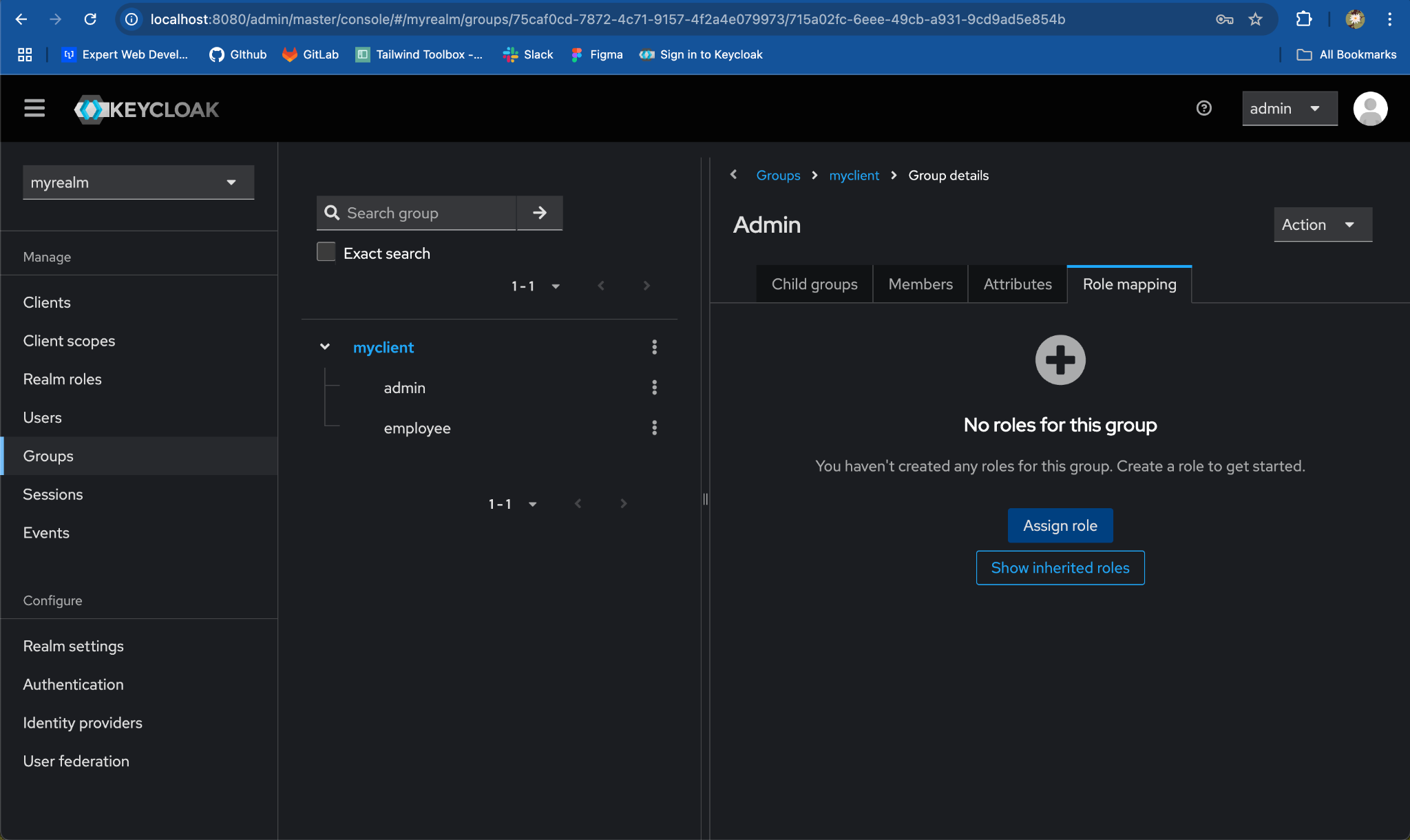Open the myrealm realm selector dropdown
This screenshot has width=1410, height=840.
click(x=138, y=182)
